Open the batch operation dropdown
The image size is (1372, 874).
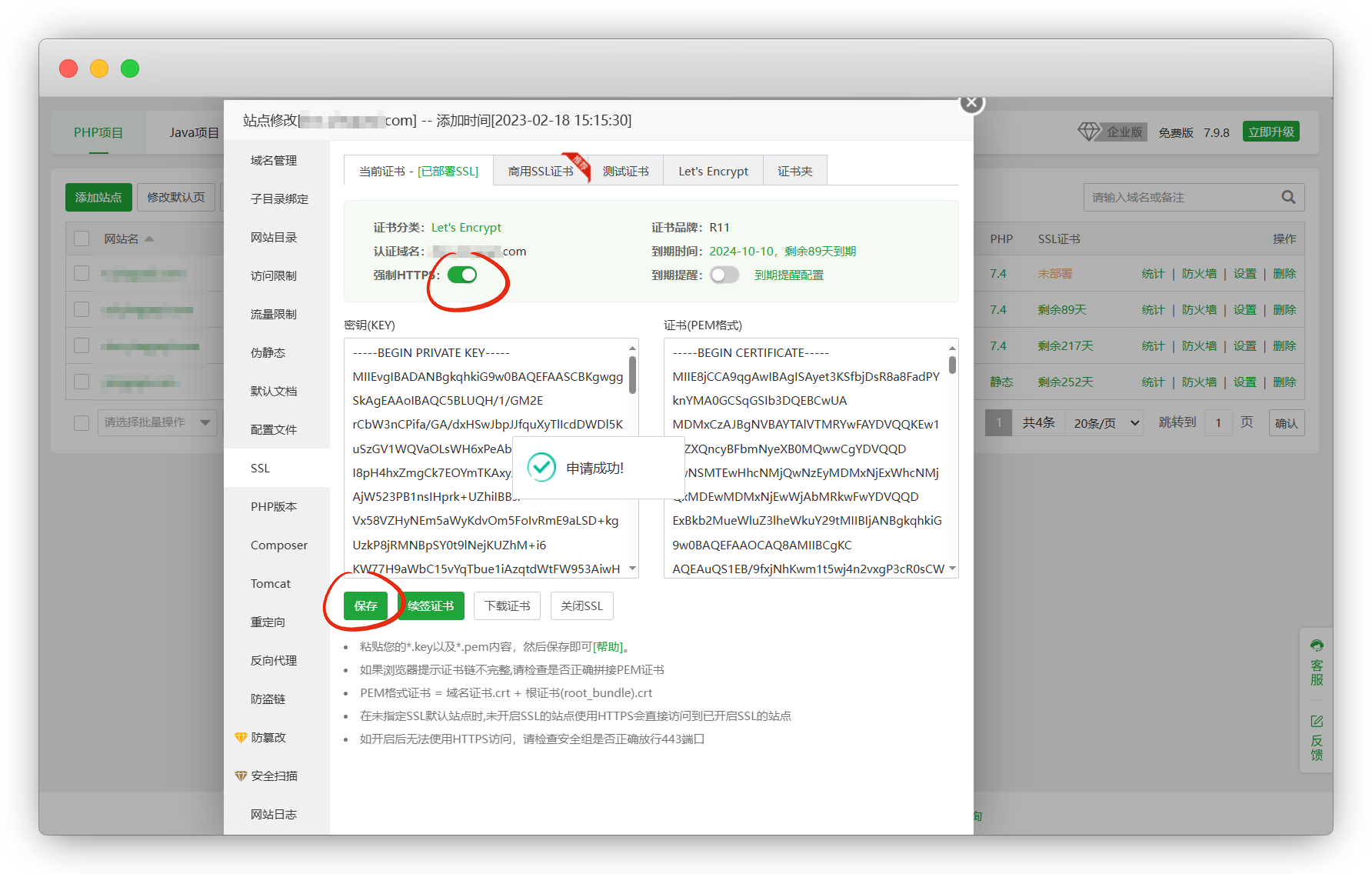[x=157, y=422]
